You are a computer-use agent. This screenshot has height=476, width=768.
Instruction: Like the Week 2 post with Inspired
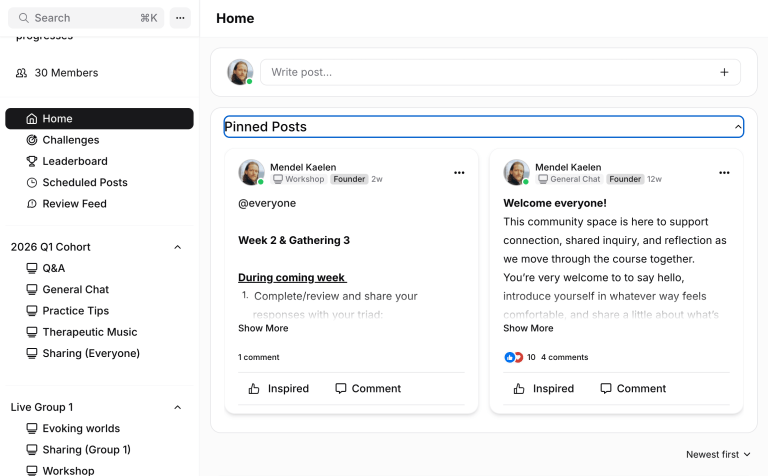point(279,389)
